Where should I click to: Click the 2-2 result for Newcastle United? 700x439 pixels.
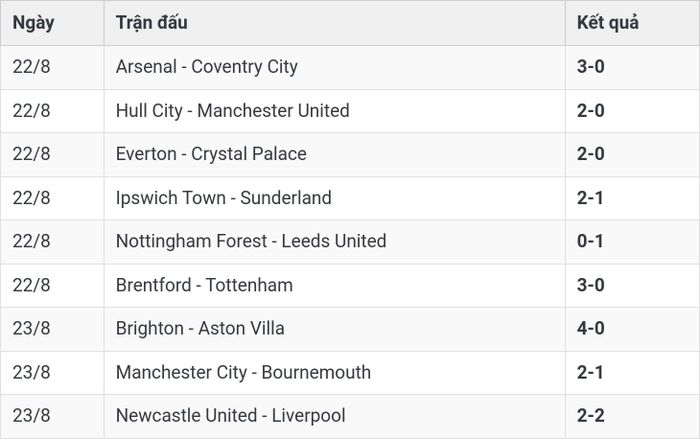591,416
